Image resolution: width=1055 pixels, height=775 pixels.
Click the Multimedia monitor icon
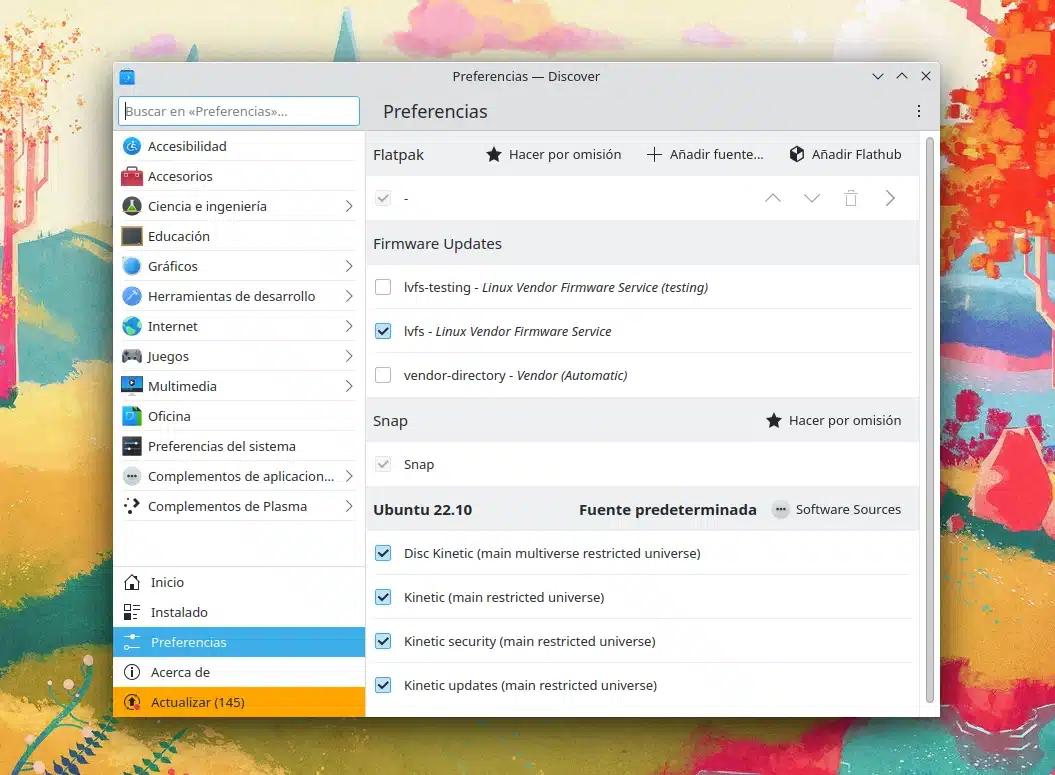point(132,386)
